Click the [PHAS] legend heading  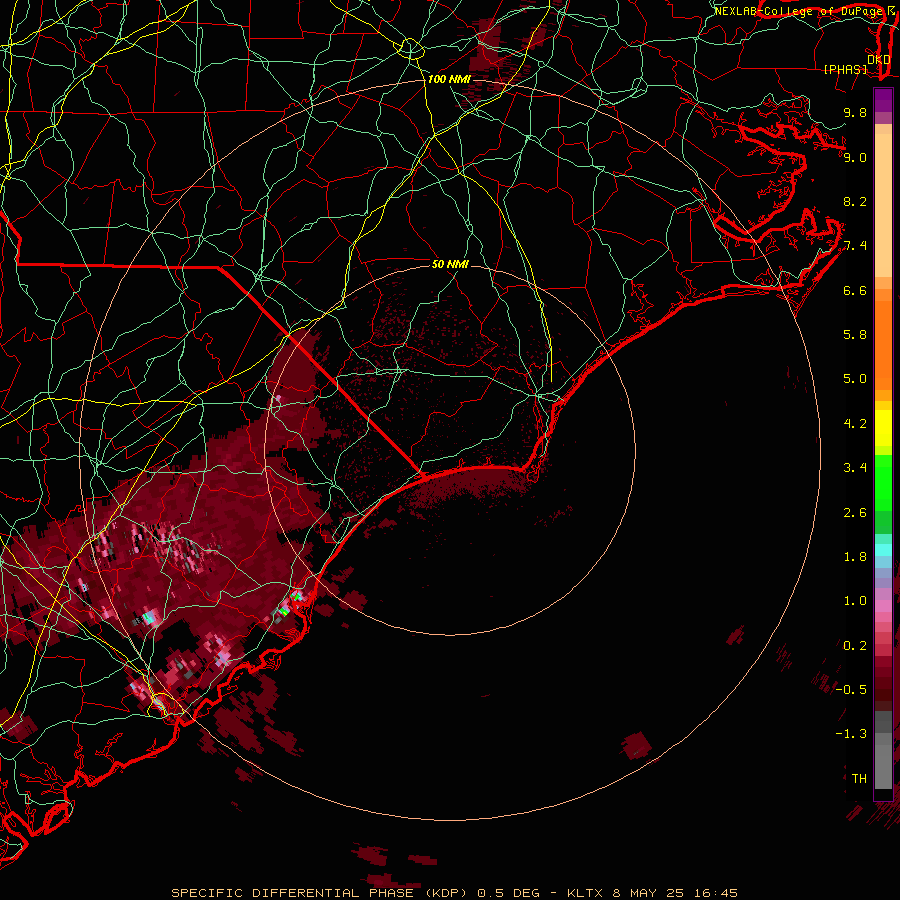[x=845, y=69]
